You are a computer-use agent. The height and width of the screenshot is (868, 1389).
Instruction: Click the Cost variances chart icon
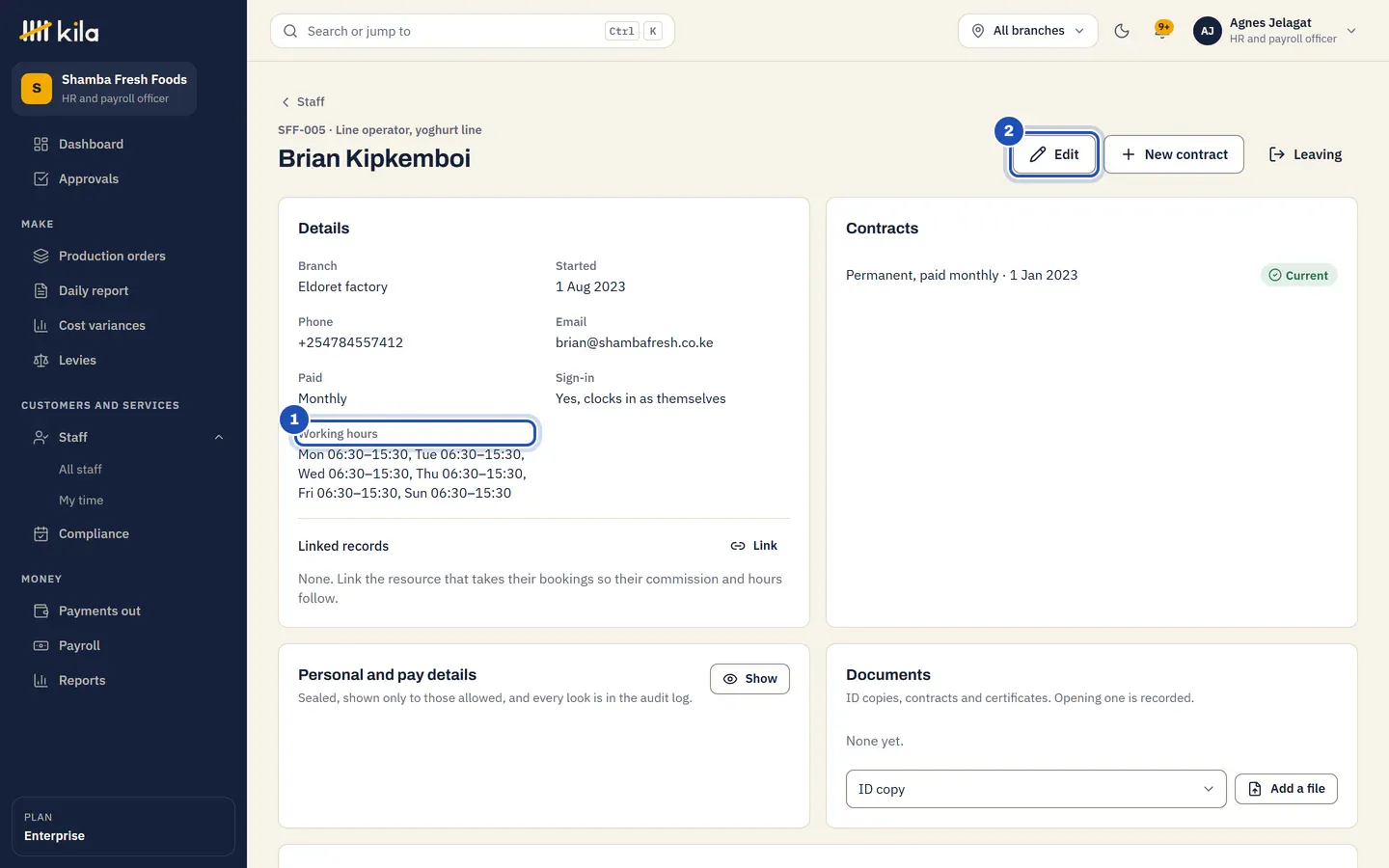pos(41,326)
